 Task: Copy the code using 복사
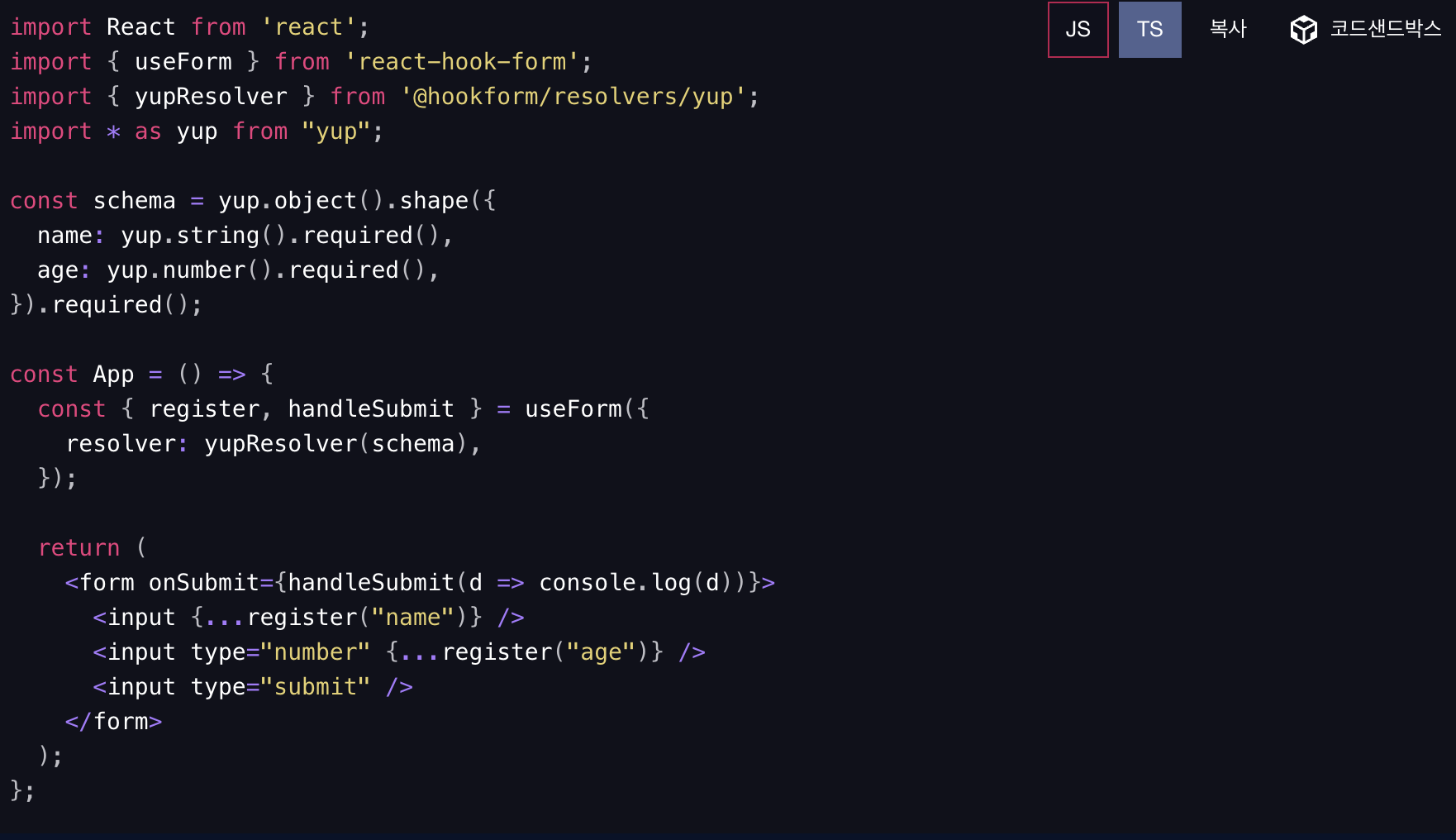click(1228, 27)
